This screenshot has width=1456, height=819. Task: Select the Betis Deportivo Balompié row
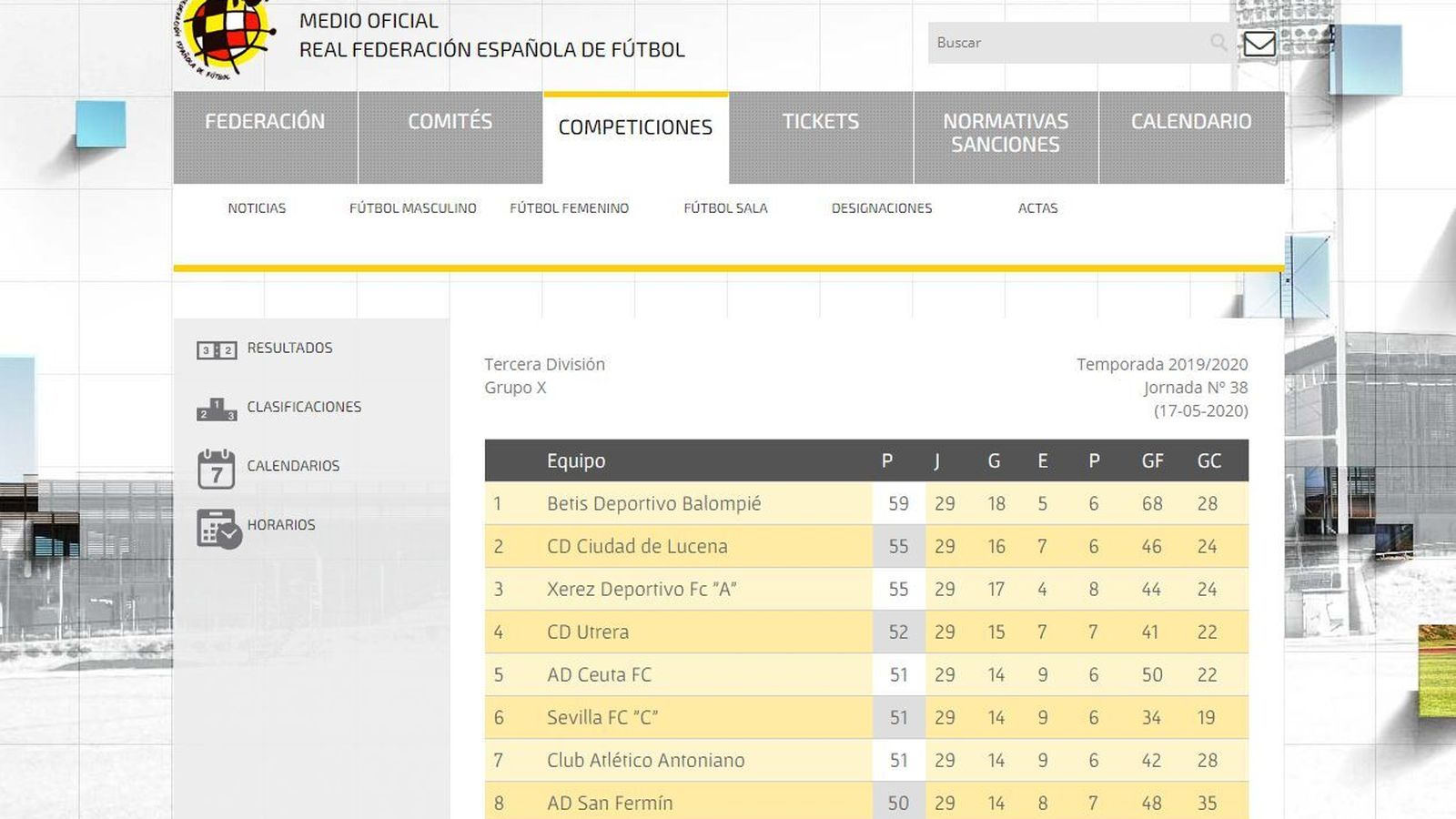[x=655, y=503]
